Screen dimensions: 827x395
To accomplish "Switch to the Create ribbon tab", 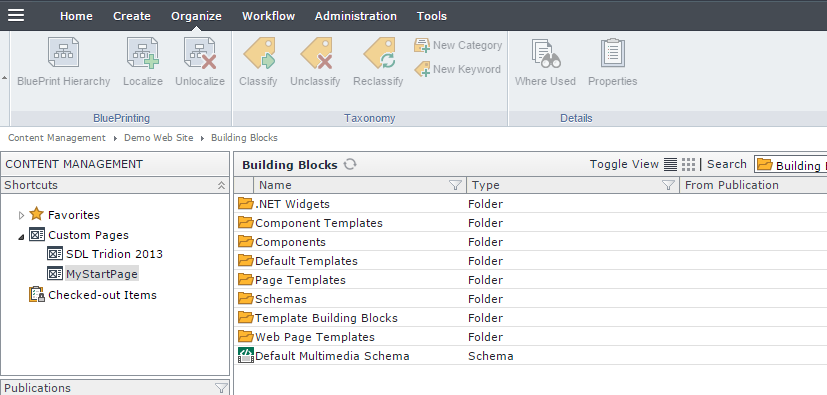I will [132, 16].
